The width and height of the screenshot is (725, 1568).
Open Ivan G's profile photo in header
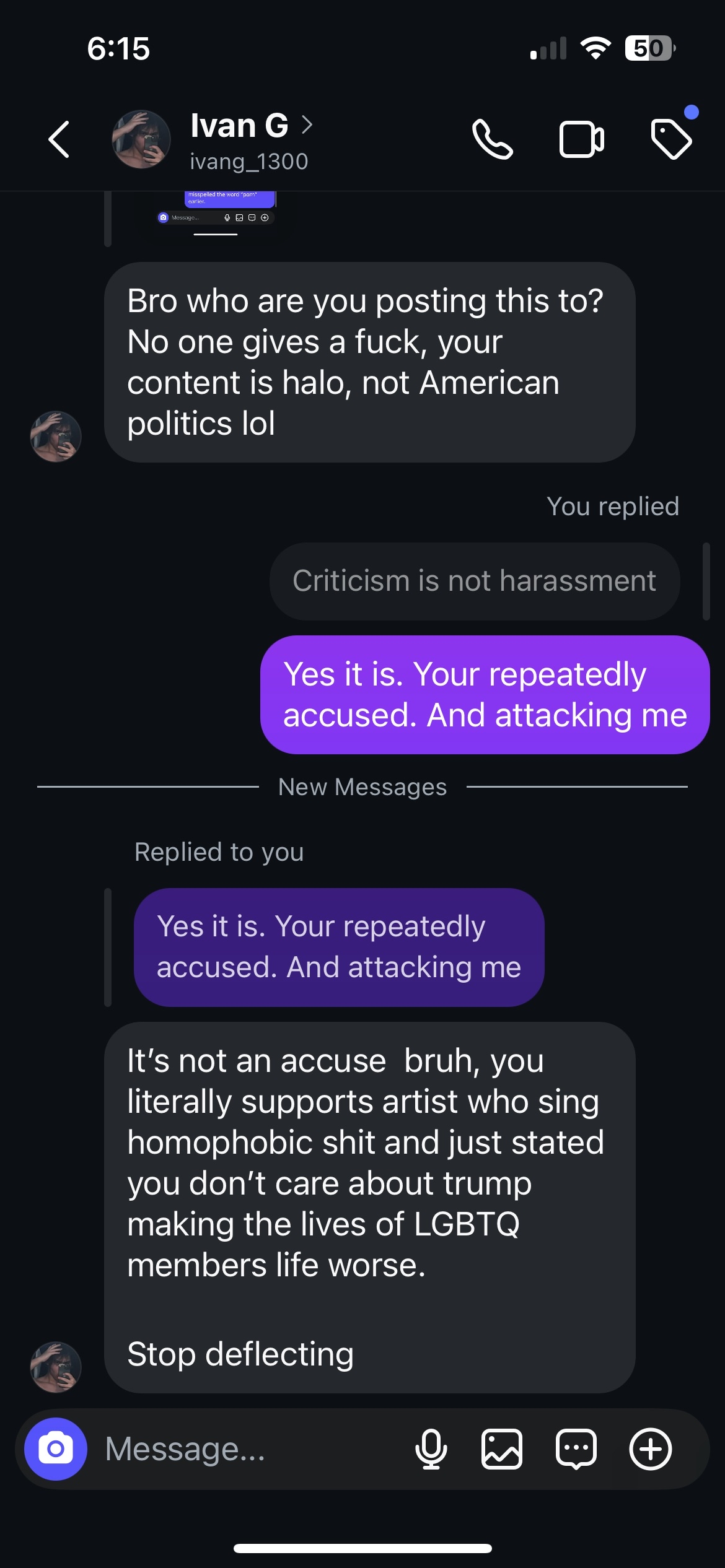(x=141, y=139)
